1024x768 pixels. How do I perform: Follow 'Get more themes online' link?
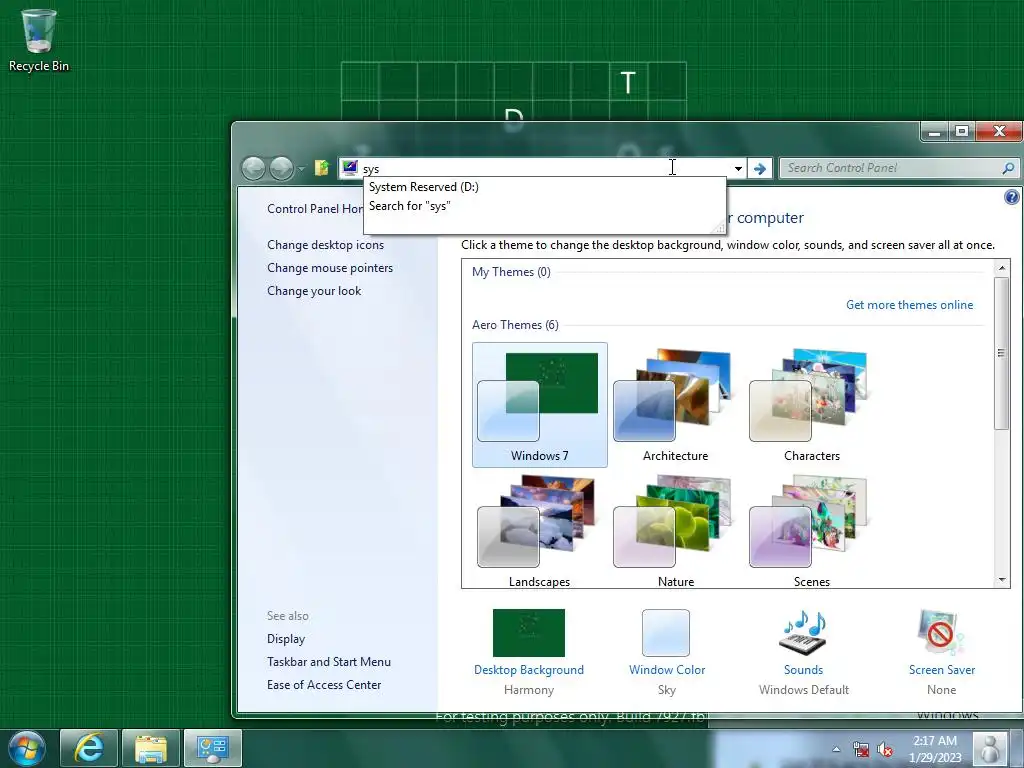[x=909, y=305]
